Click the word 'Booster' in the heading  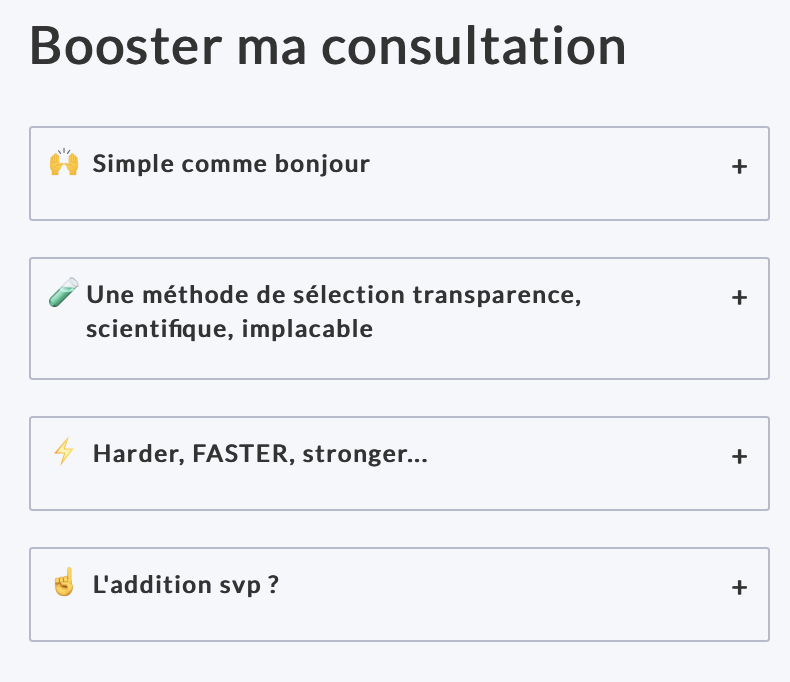pyautogui.click(x=126, y=46)
